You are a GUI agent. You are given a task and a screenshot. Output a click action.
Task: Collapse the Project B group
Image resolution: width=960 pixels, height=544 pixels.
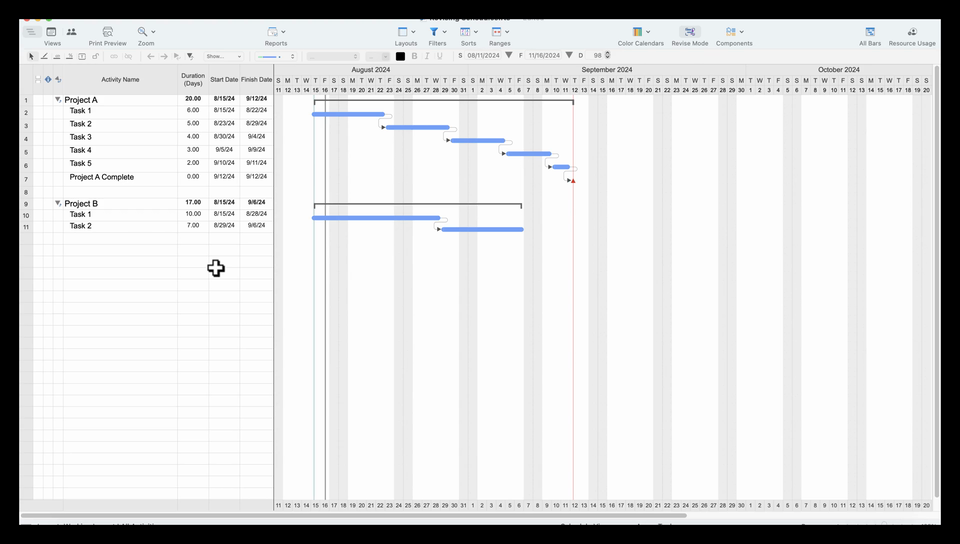[58, 203]
